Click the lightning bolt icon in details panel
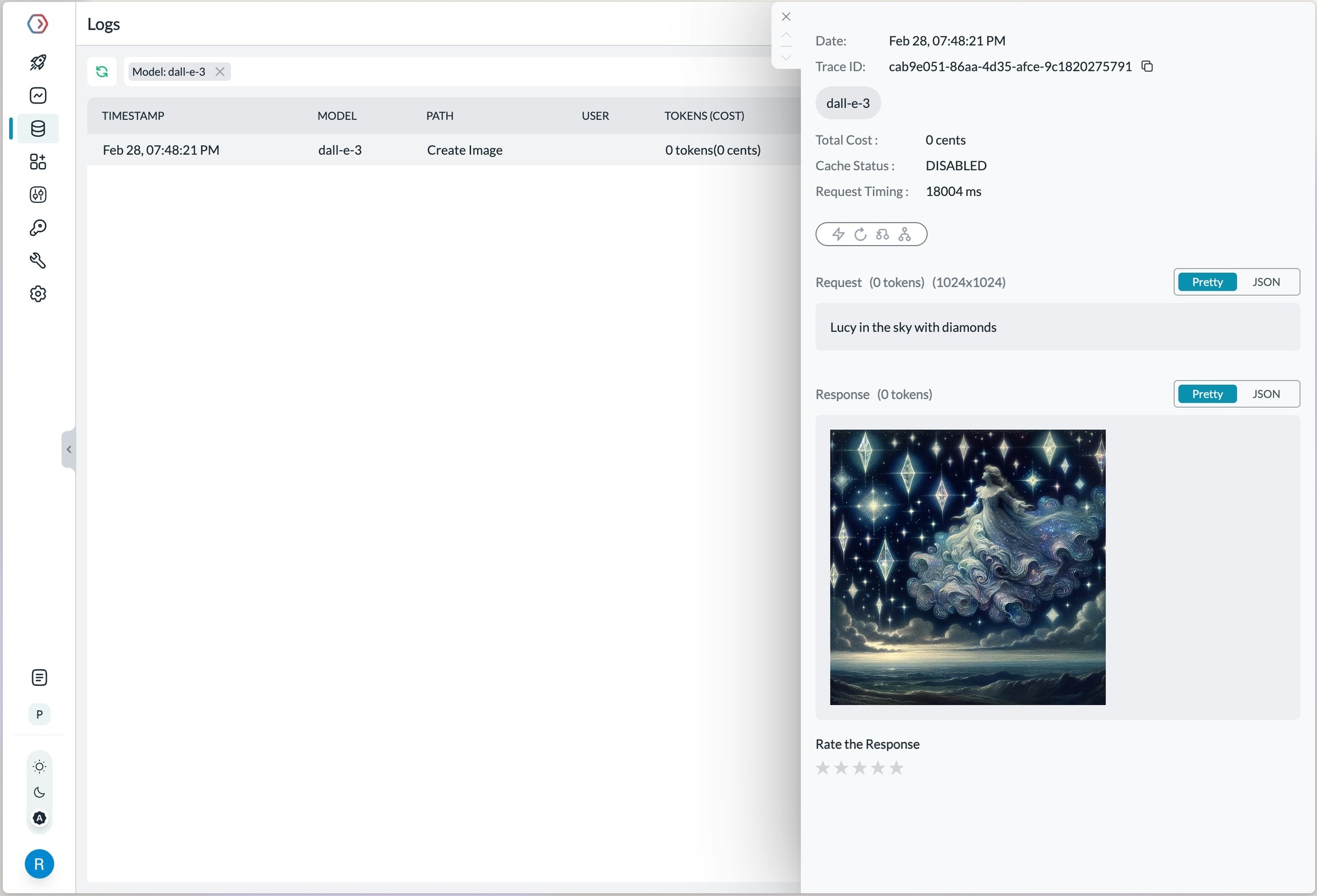This screenshot has width=1317, height=896. pos(838,234)
